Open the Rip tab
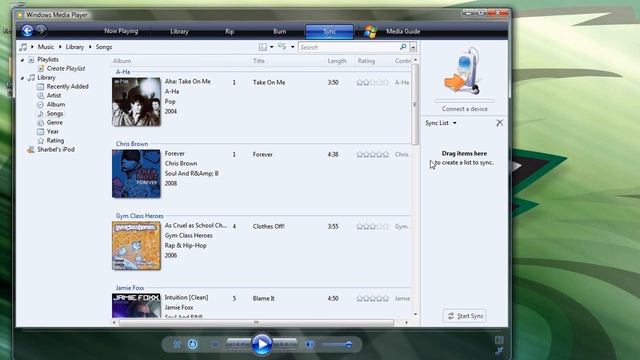640x360 pixels. coord(229,31)
